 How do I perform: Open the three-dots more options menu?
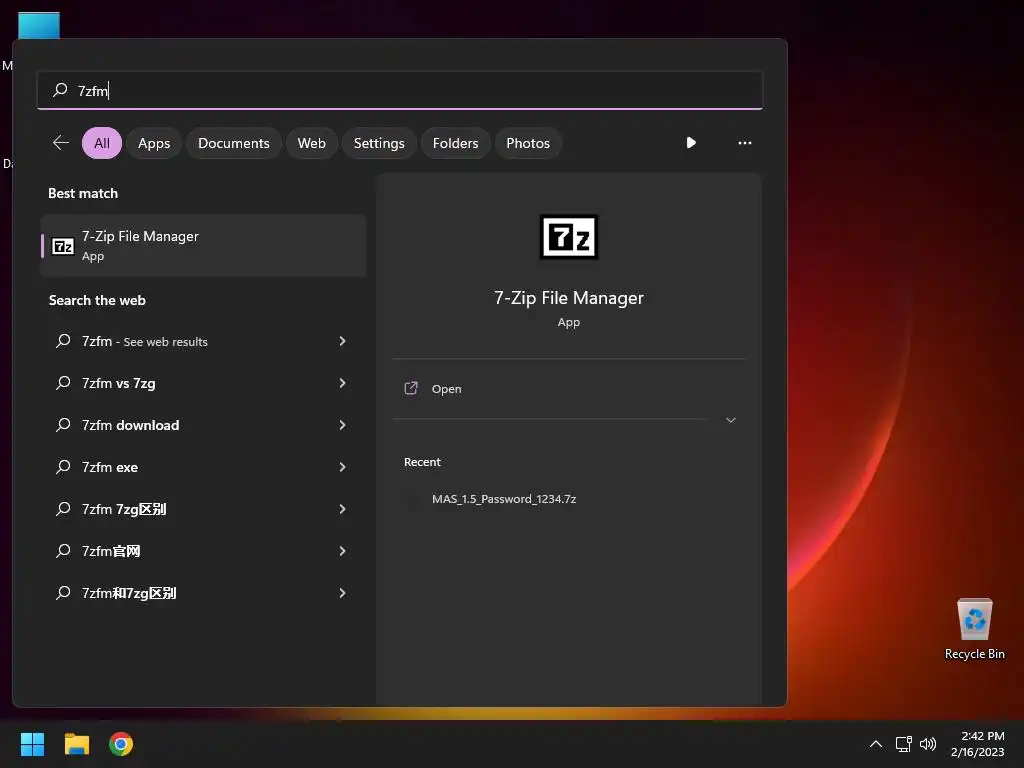[744, 142]
